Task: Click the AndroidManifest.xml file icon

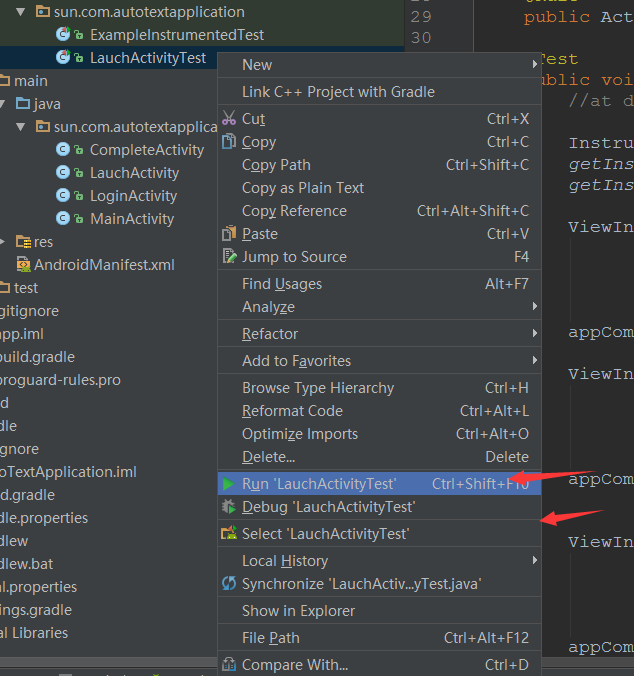Action: tap(23, 264)
